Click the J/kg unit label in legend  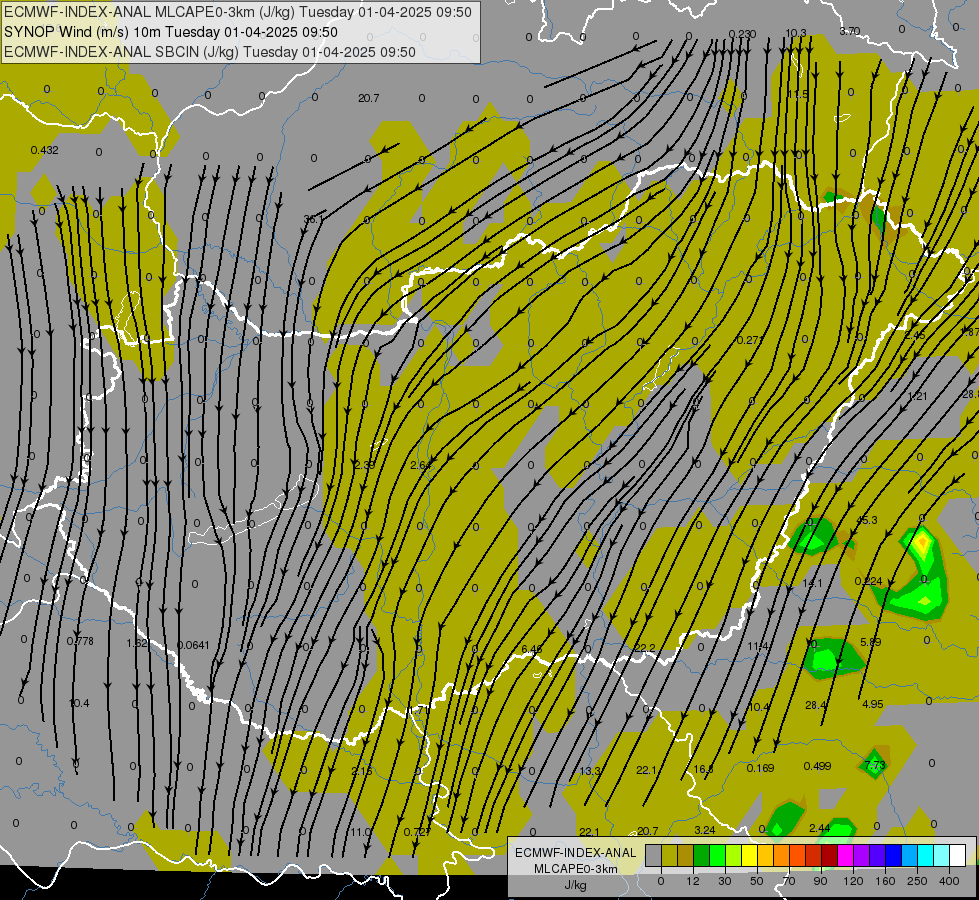(575, 885)
